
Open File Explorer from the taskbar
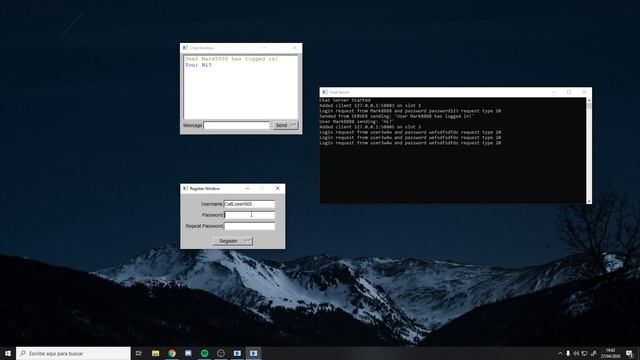tap(156, 353)
